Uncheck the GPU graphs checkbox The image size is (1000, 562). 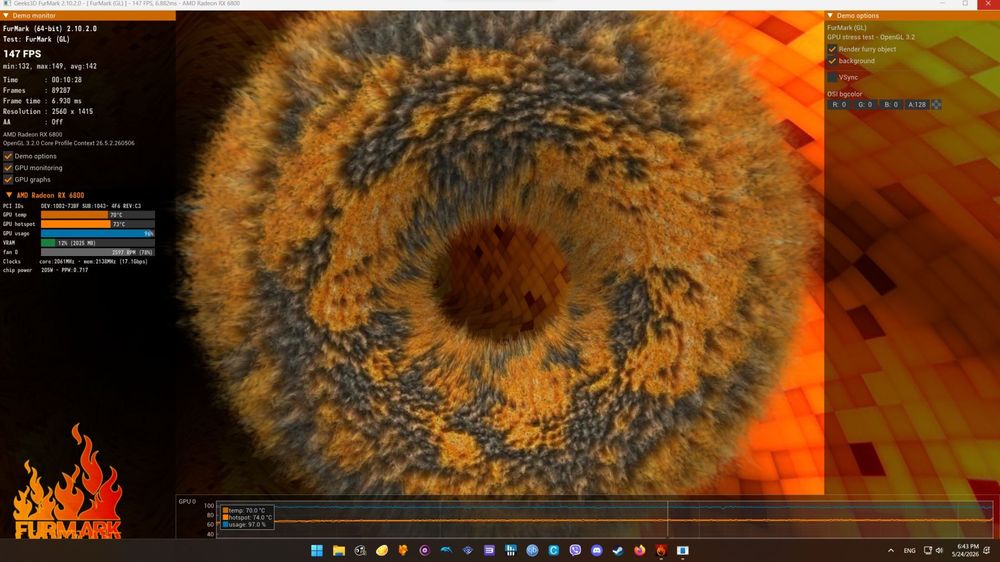[8, 180]
